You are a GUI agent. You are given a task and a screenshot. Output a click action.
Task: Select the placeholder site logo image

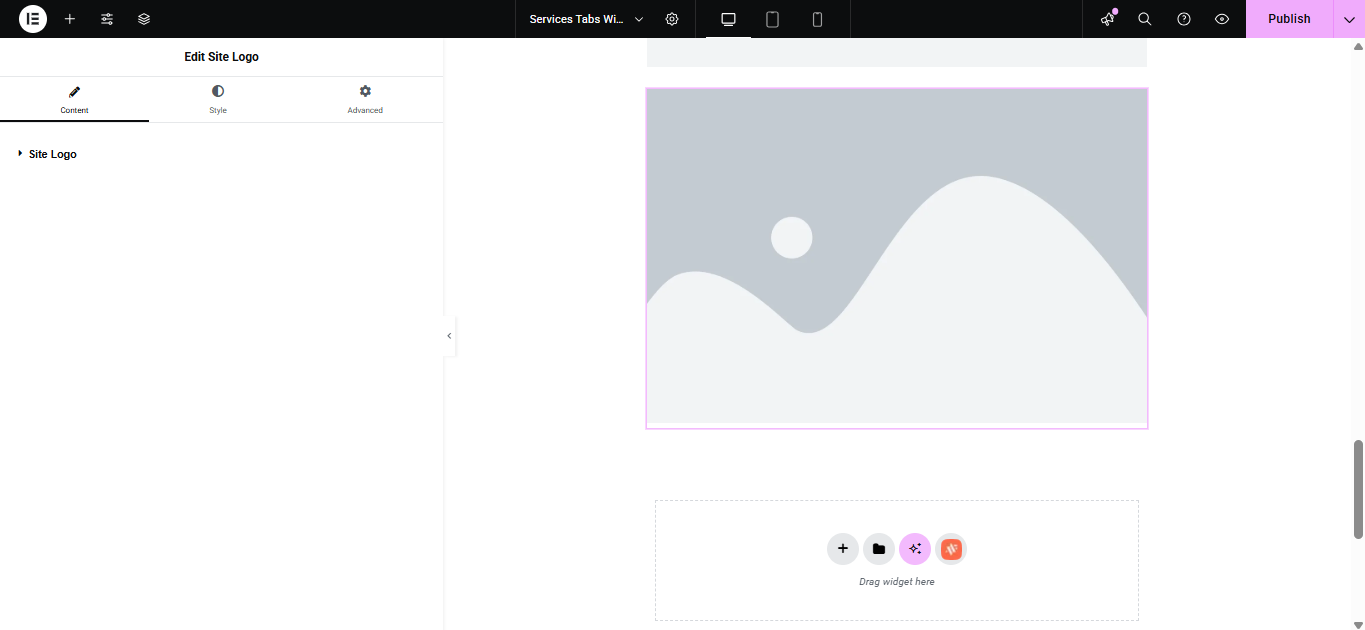897,258
